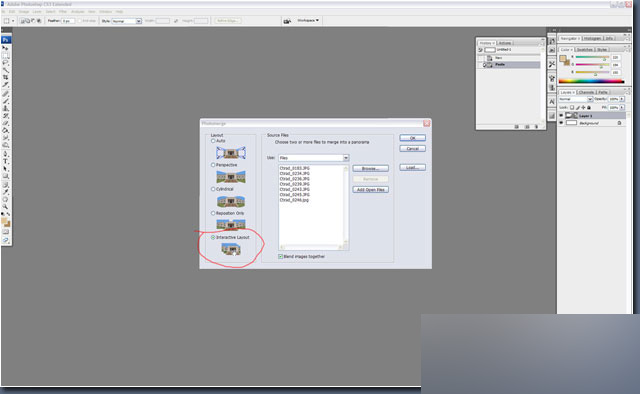Click the lock transparent pixels icon
640x394 pixels.
[572, 107]
